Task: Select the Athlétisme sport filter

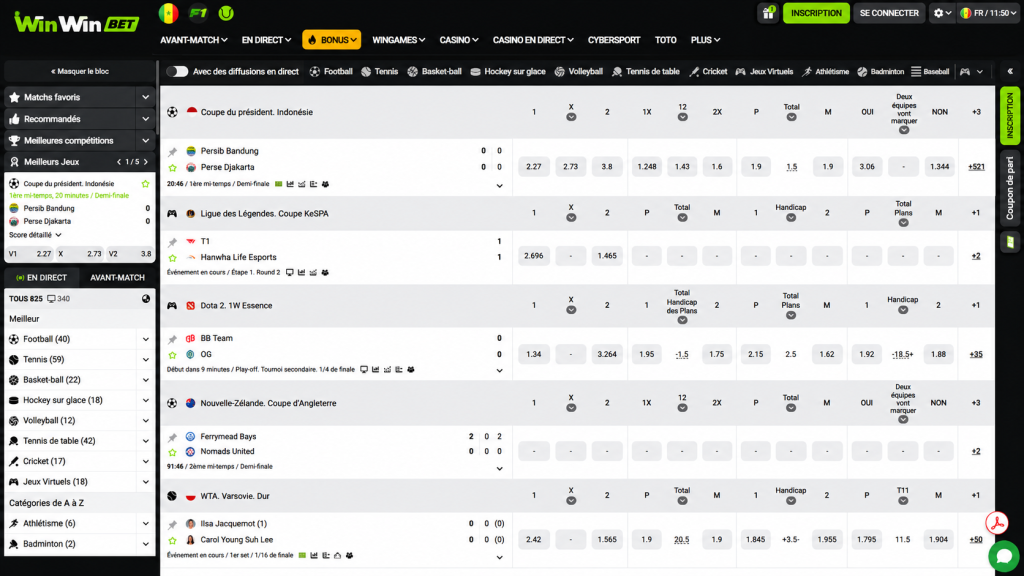Action: [x=825, y=72]
